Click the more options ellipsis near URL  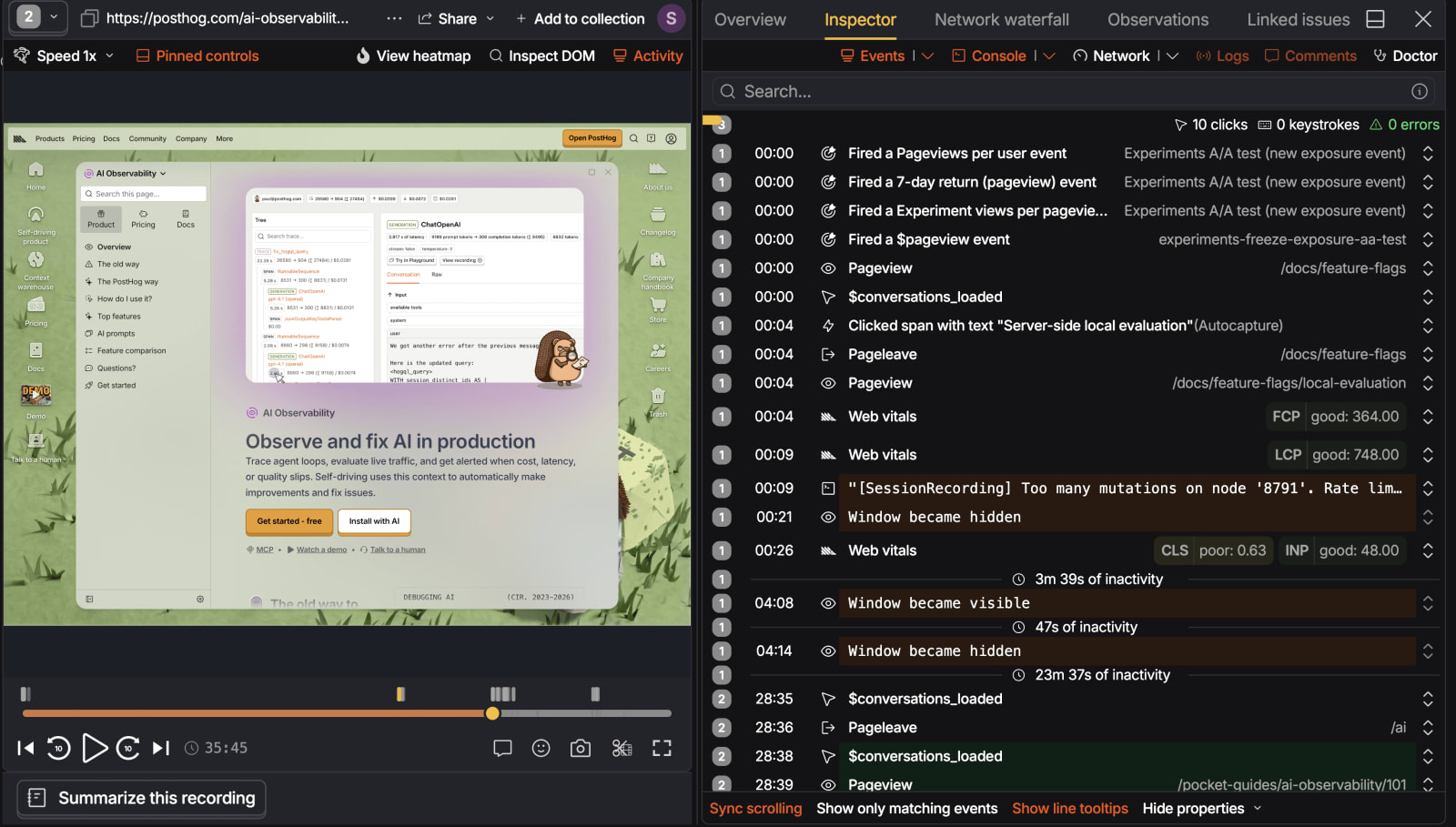click(x=394, y=18)
